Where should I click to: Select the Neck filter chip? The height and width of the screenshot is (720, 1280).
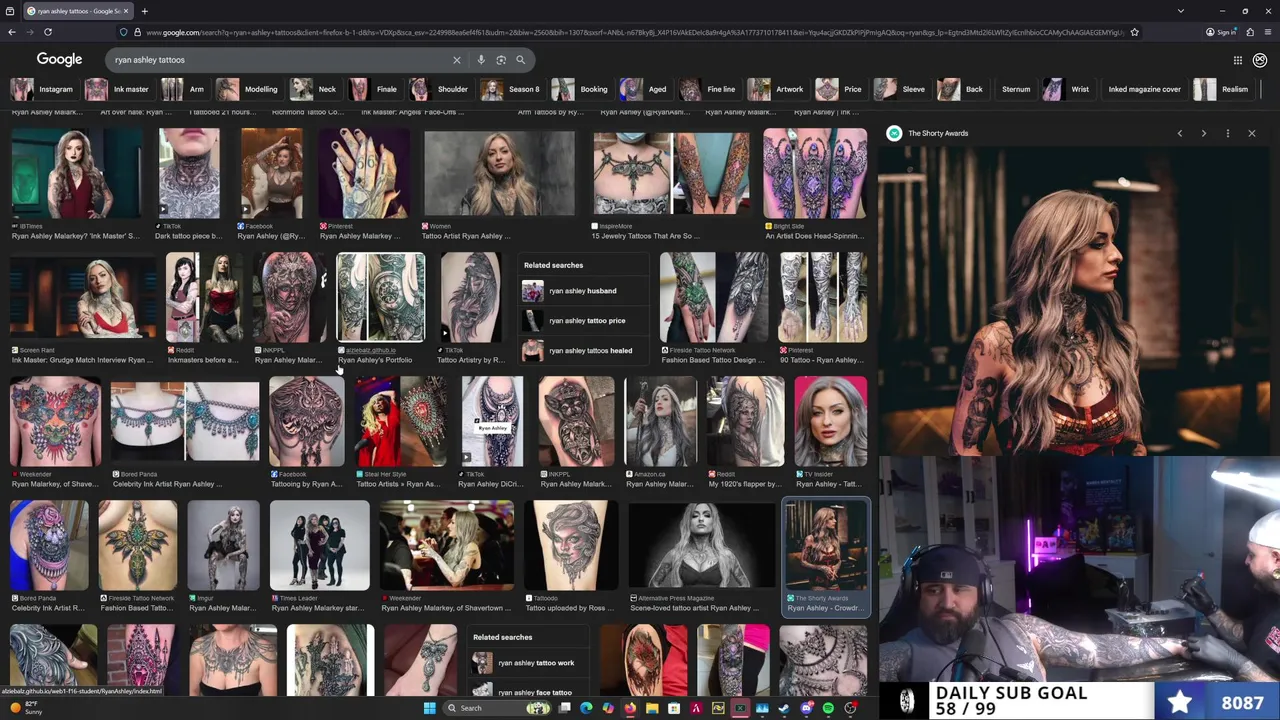tap(316, 89)
